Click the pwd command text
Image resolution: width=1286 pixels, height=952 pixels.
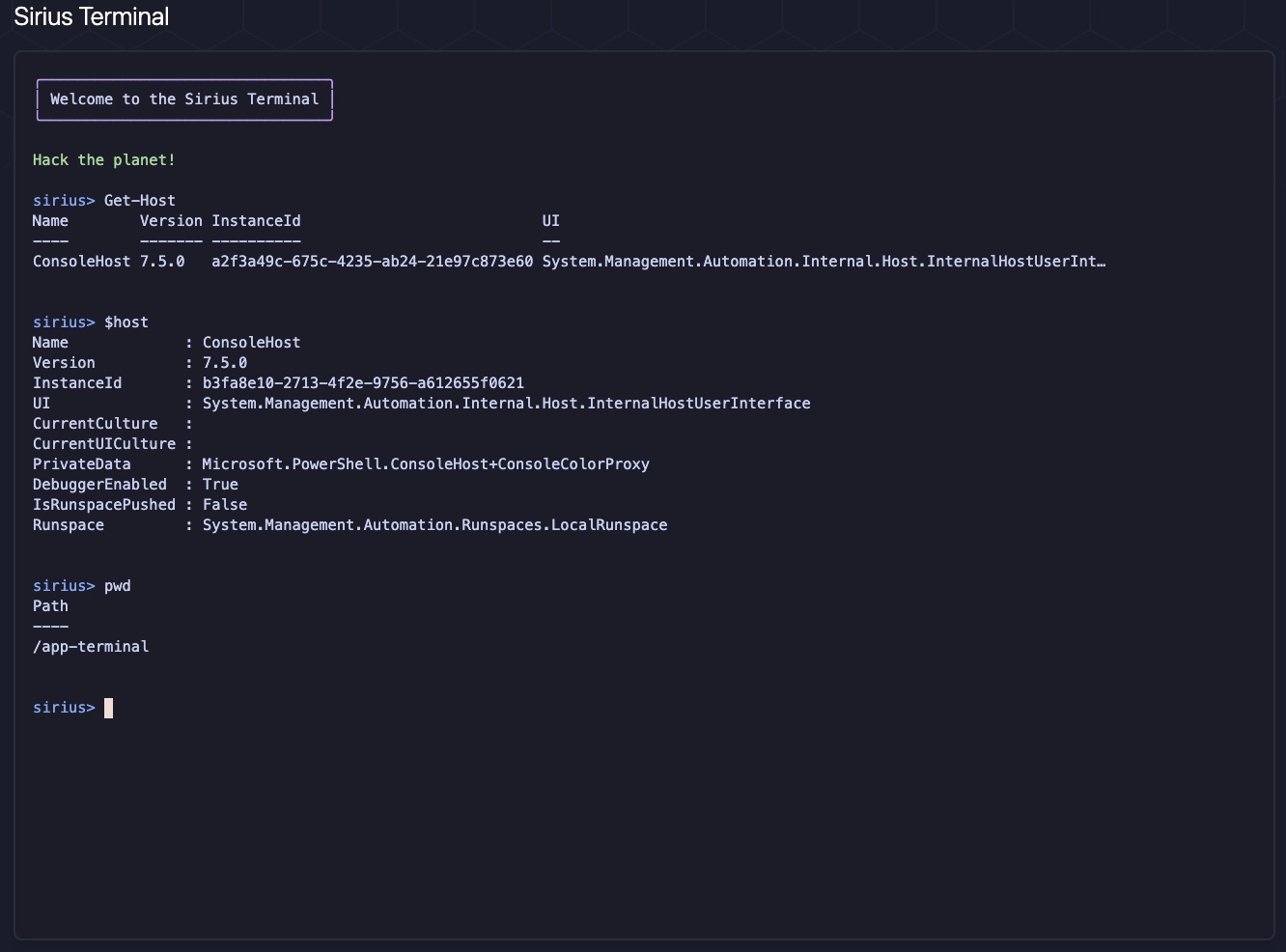coord(117,585)
